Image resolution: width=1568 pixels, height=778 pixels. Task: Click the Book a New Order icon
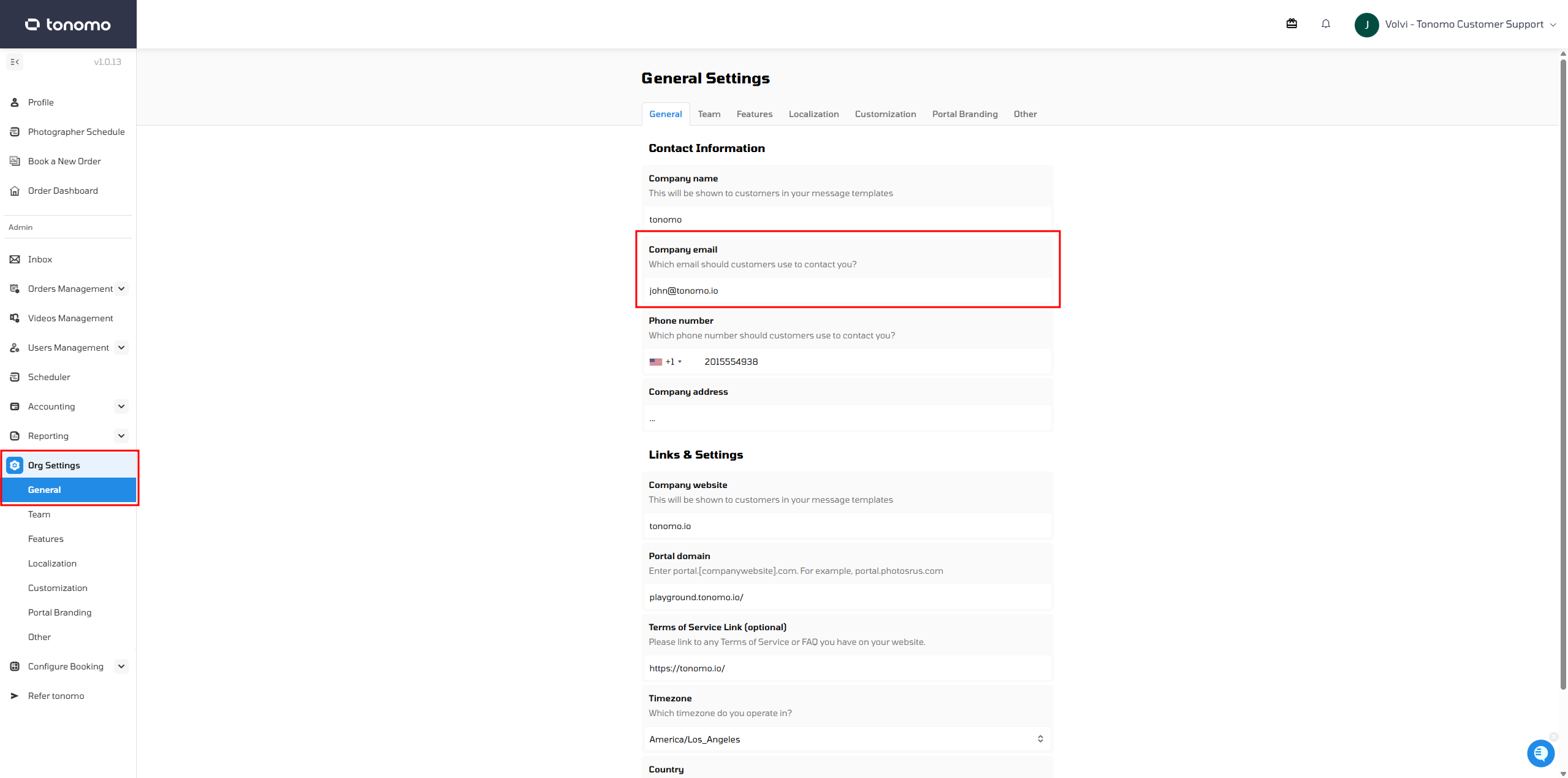tap(15, 161)
